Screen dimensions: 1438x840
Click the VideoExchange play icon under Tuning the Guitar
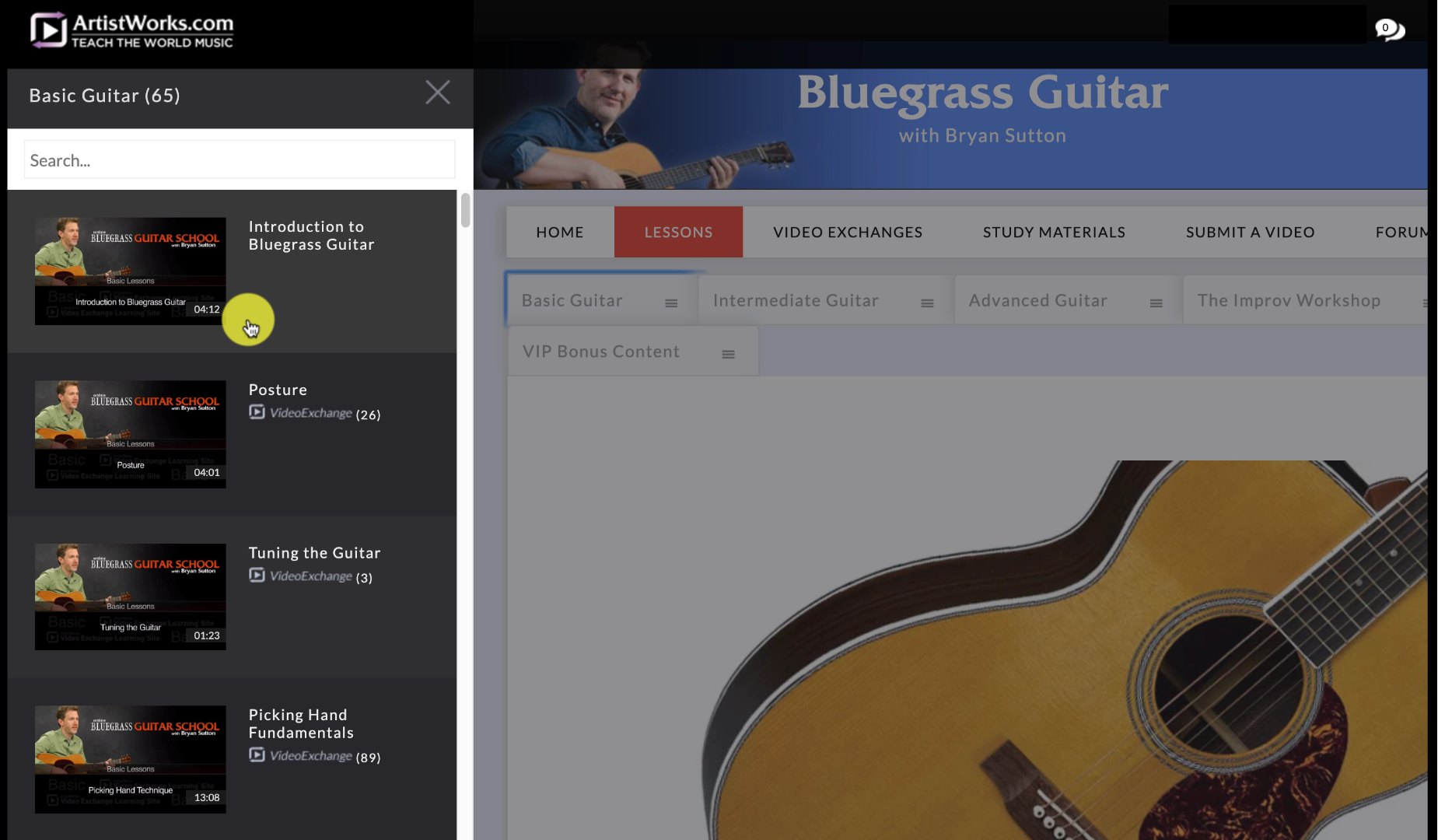tap(257, 576)
